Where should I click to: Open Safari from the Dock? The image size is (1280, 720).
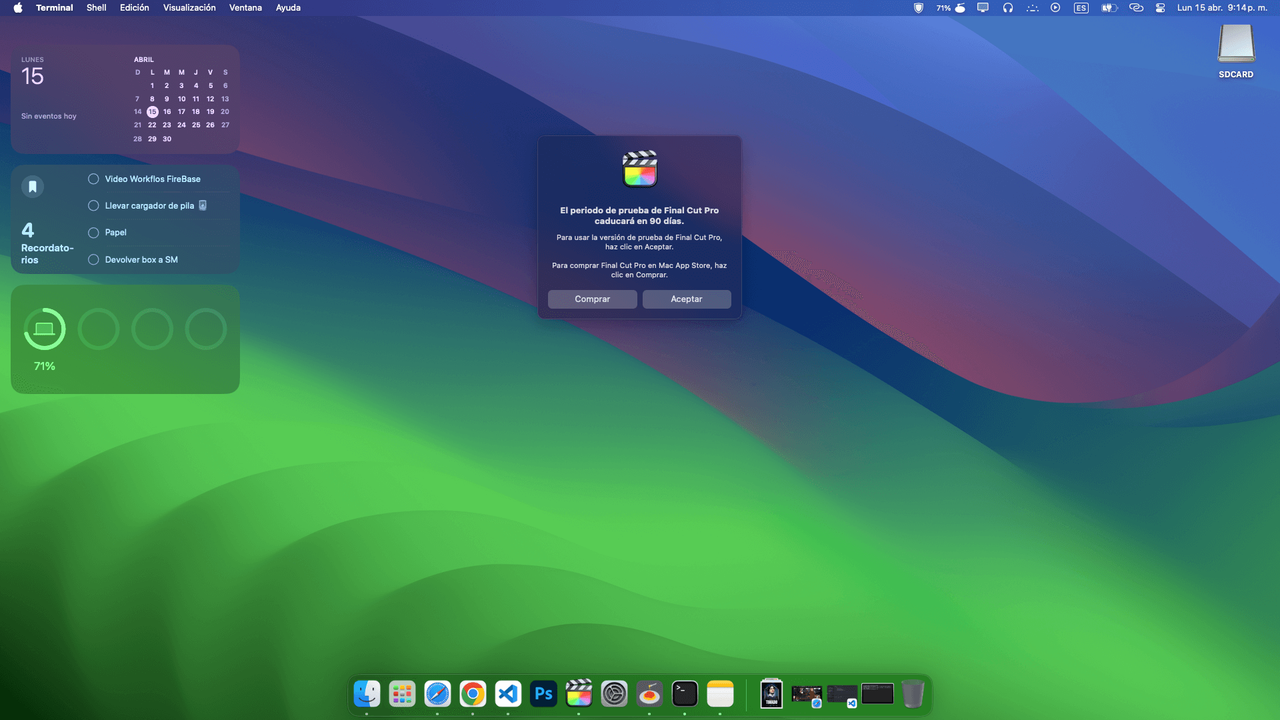(437, 693)
